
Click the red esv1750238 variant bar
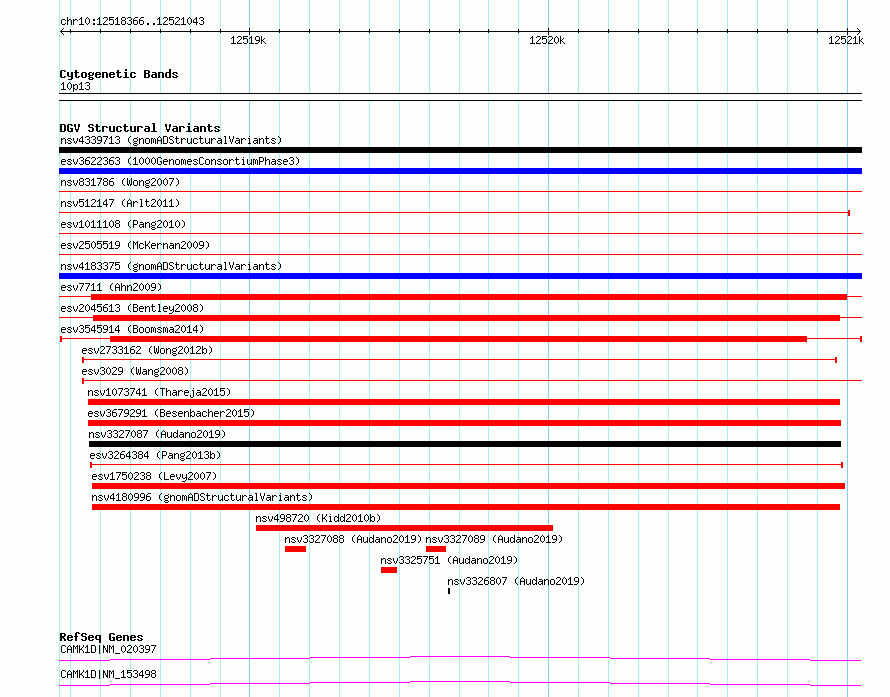468,486
